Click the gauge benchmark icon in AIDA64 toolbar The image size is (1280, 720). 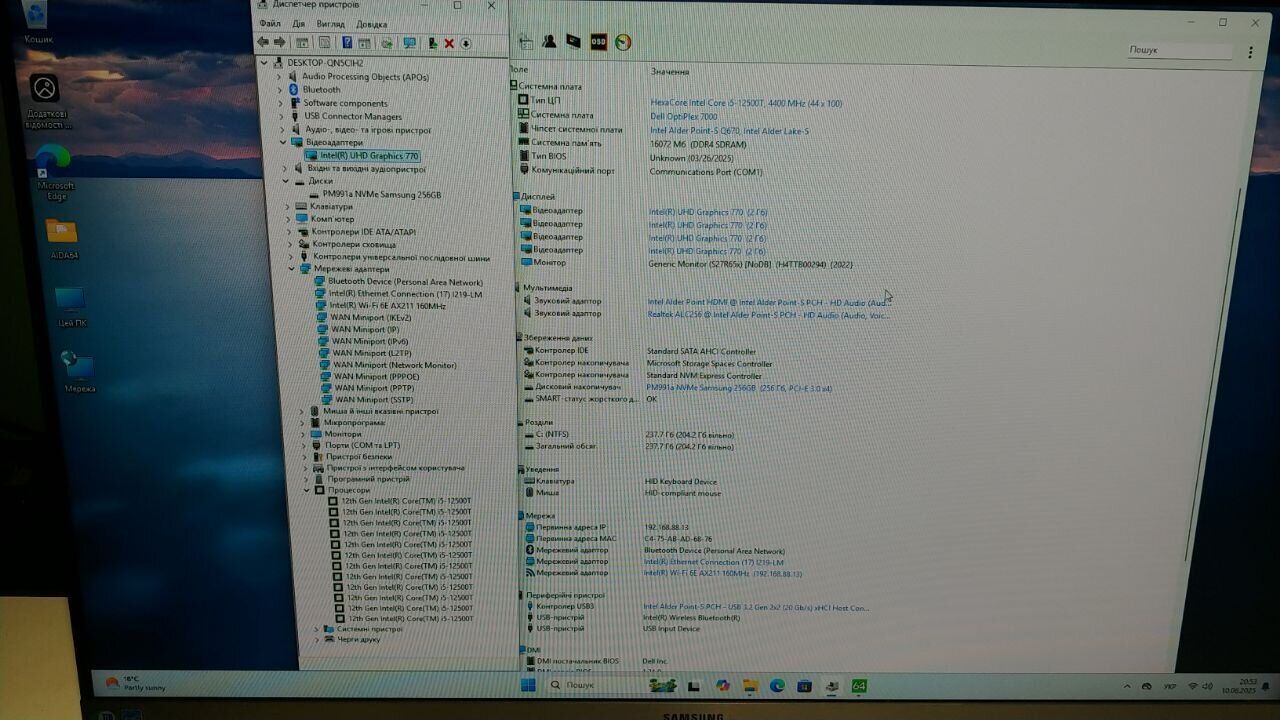[623, 42]
